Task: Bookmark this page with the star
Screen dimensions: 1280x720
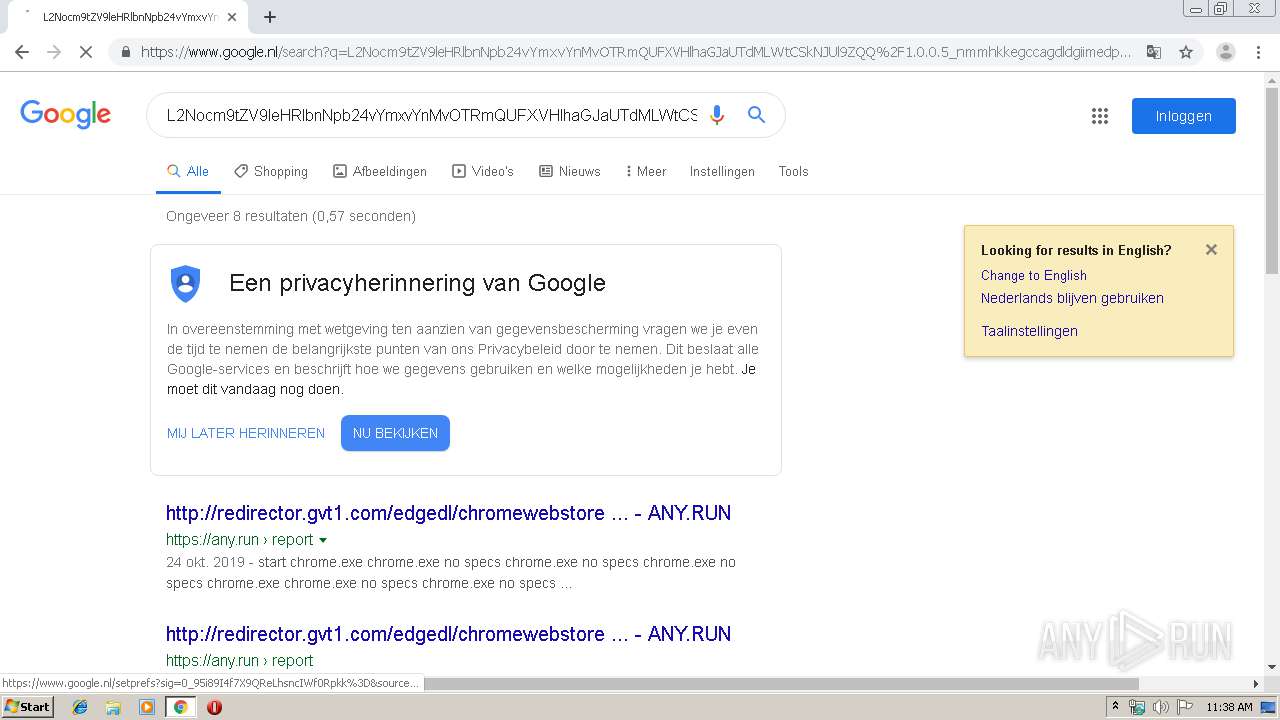Action: pos(1186,52)
